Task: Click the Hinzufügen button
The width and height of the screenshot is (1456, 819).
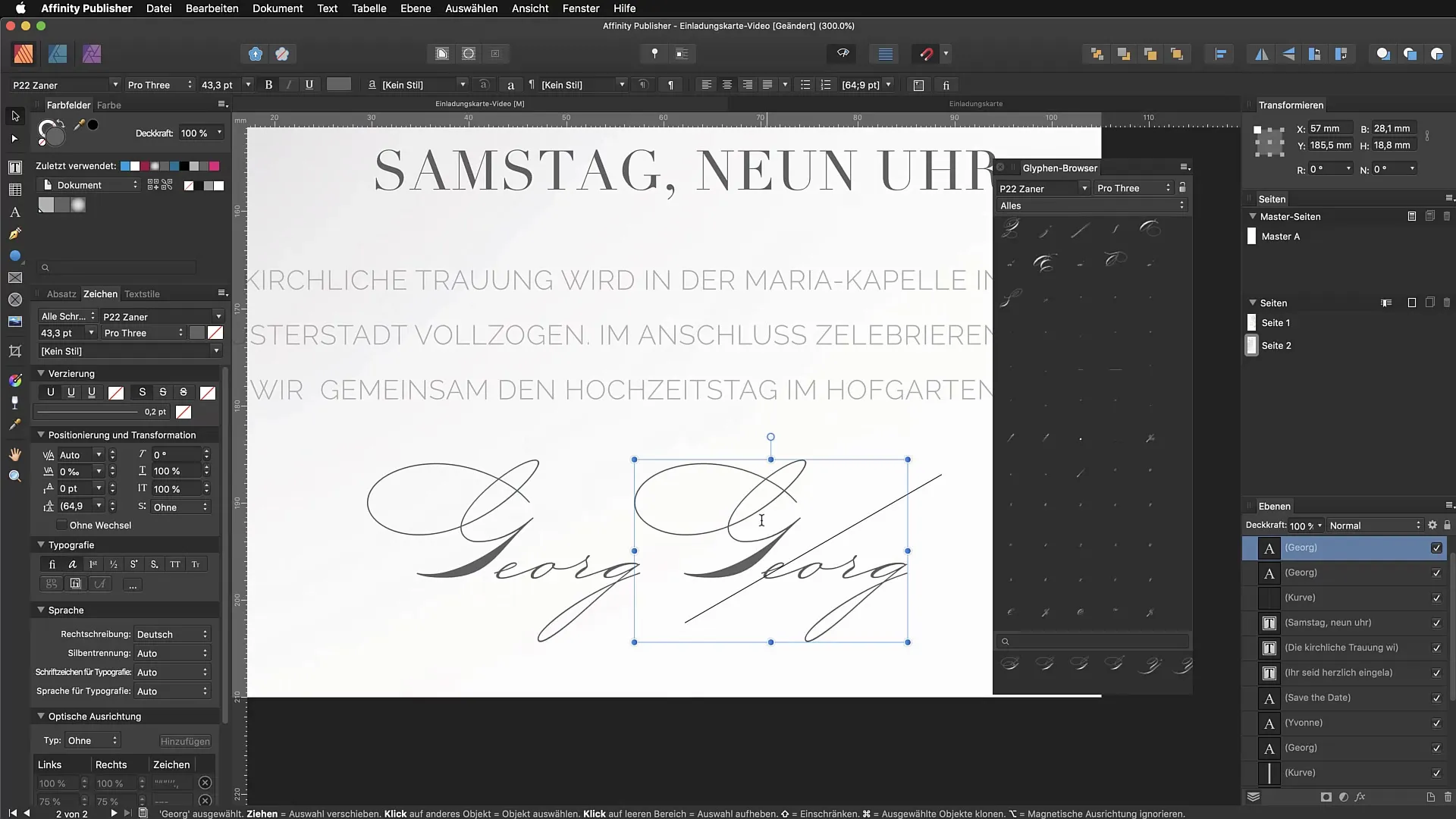Action: (185, 741)
